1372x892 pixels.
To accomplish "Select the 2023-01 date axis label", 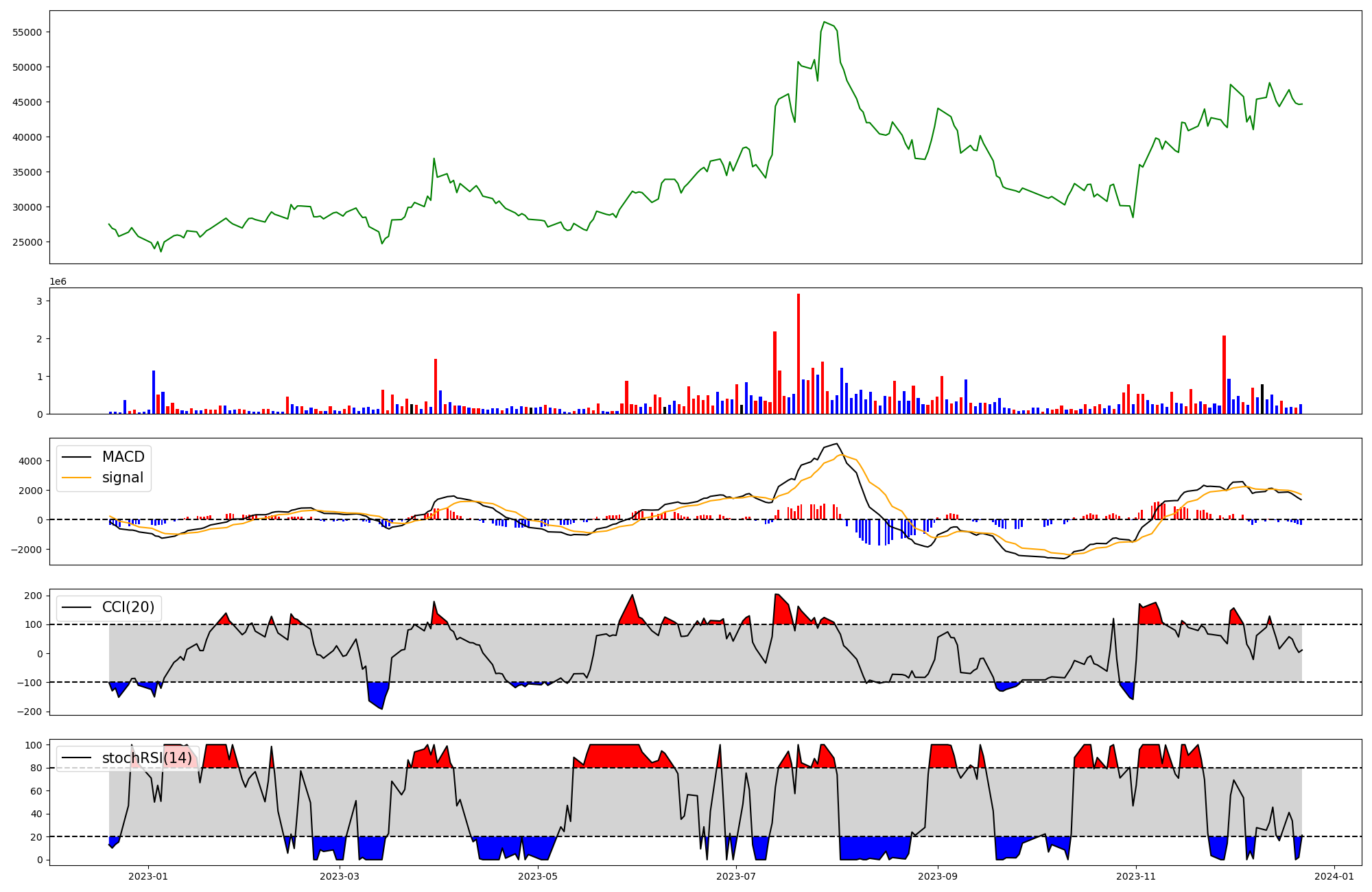I will point(148,876).
